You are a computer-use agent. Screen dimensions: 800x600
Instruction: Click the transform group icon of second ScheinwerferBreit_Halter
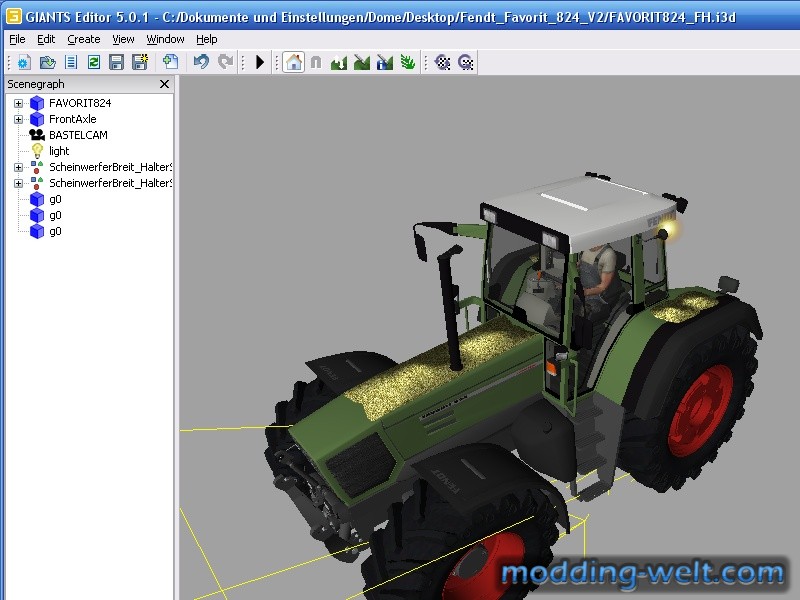point(37,183)
